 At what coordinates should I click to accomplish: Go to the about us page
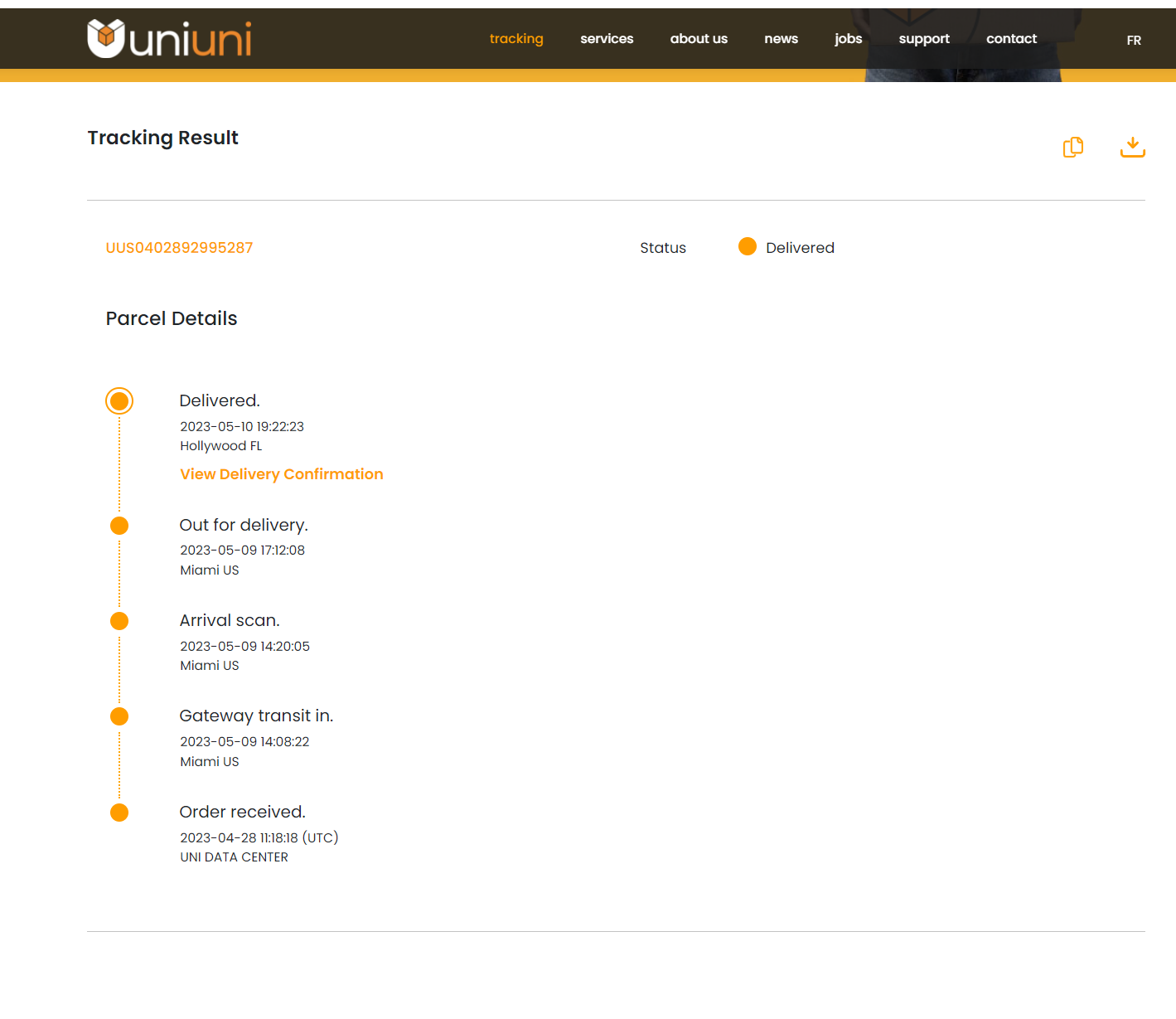click(698, 39)
